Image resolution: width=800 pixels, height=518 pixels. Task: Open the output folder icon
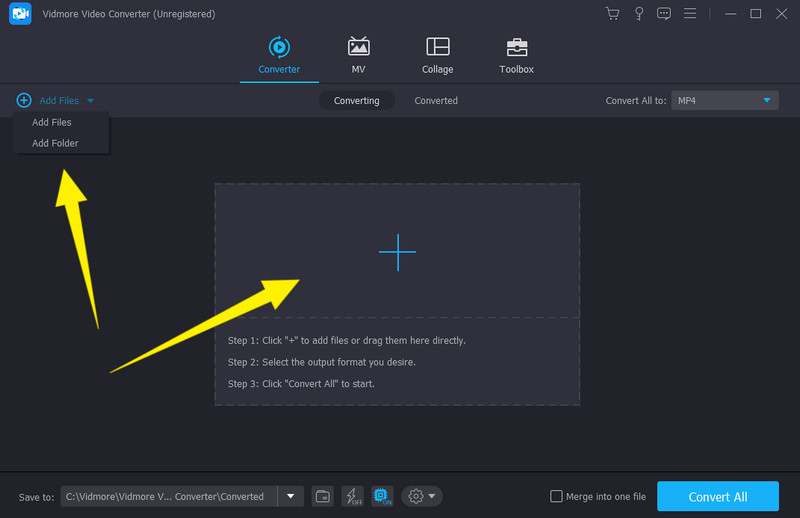coord(322,496)
